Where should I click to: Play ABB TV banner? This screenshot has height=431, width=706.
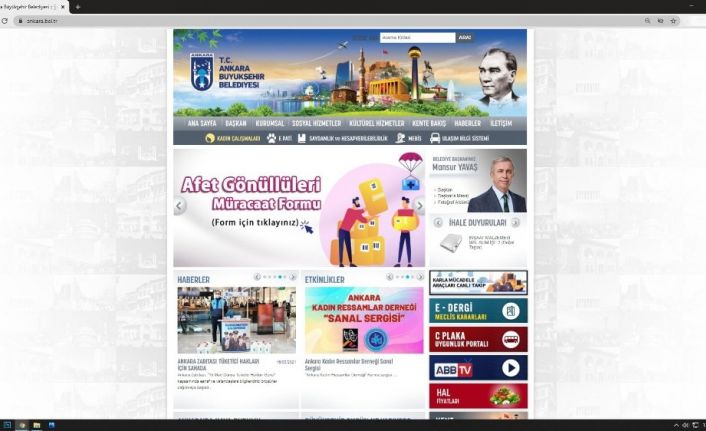[x=478, y=367]
